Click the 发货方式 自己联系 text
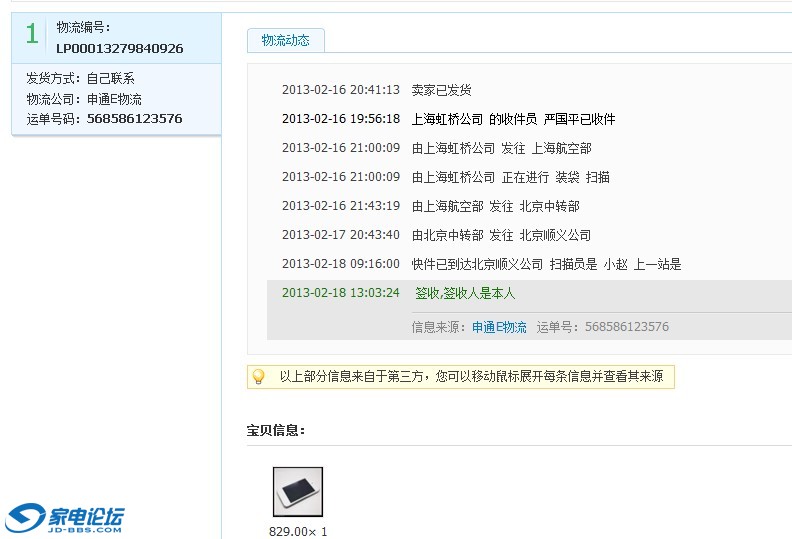Viewport: 792px width, 539px height. 80,78
